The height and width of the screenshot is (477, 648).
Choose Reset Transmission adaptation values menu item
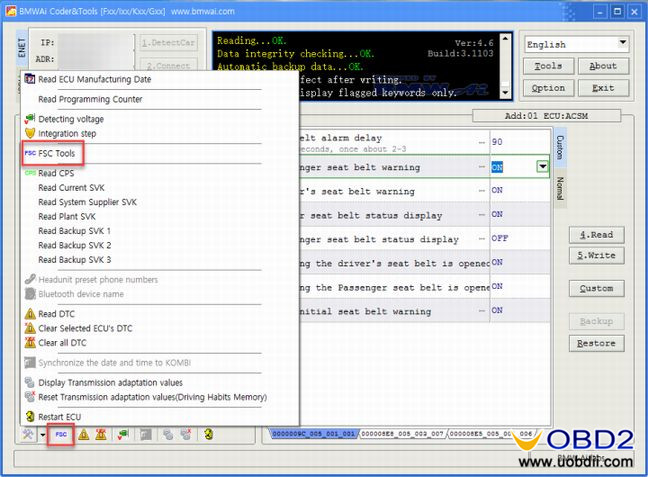(x=152, y=397)
